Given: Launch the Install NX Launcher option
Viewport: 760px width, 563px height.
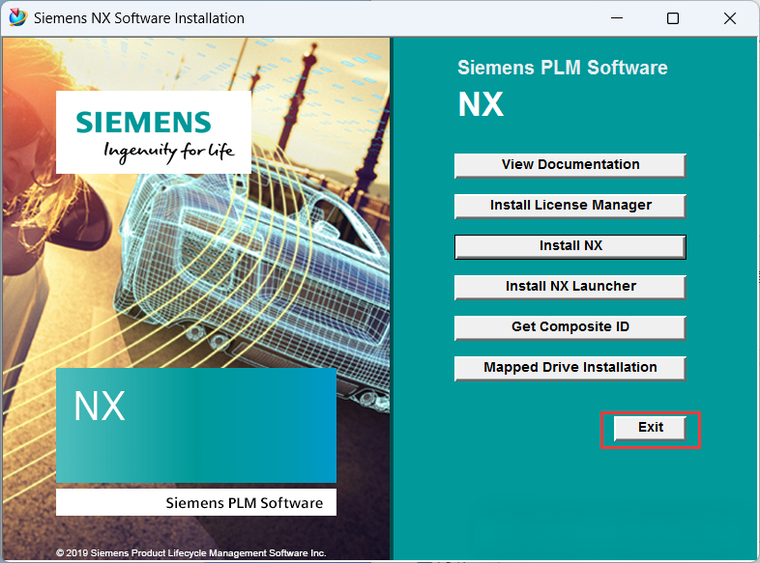Looking at the screenshot, I should click(x=570, y=287).
